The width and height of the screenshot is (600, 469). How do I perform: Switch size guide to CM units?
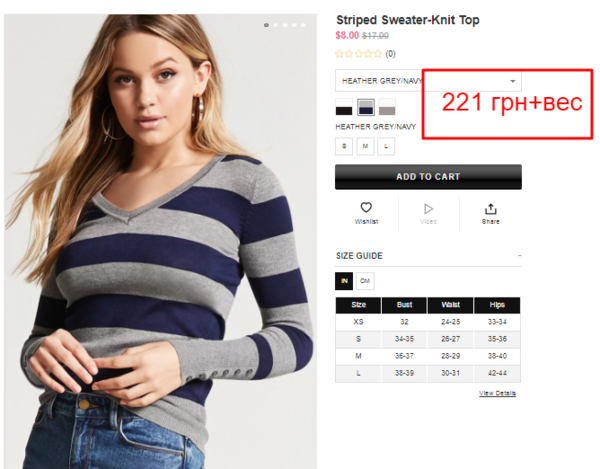point(365,281)
